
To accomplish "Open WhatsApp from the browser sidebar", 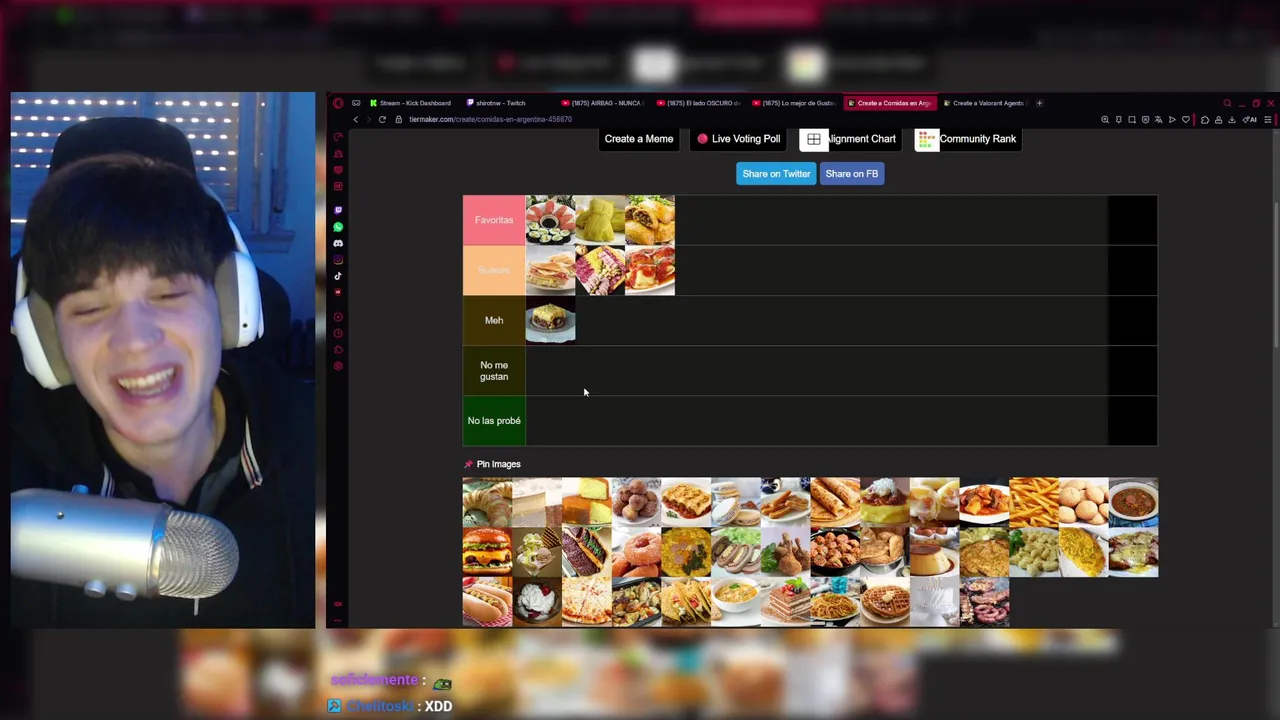I will [338, 227].
